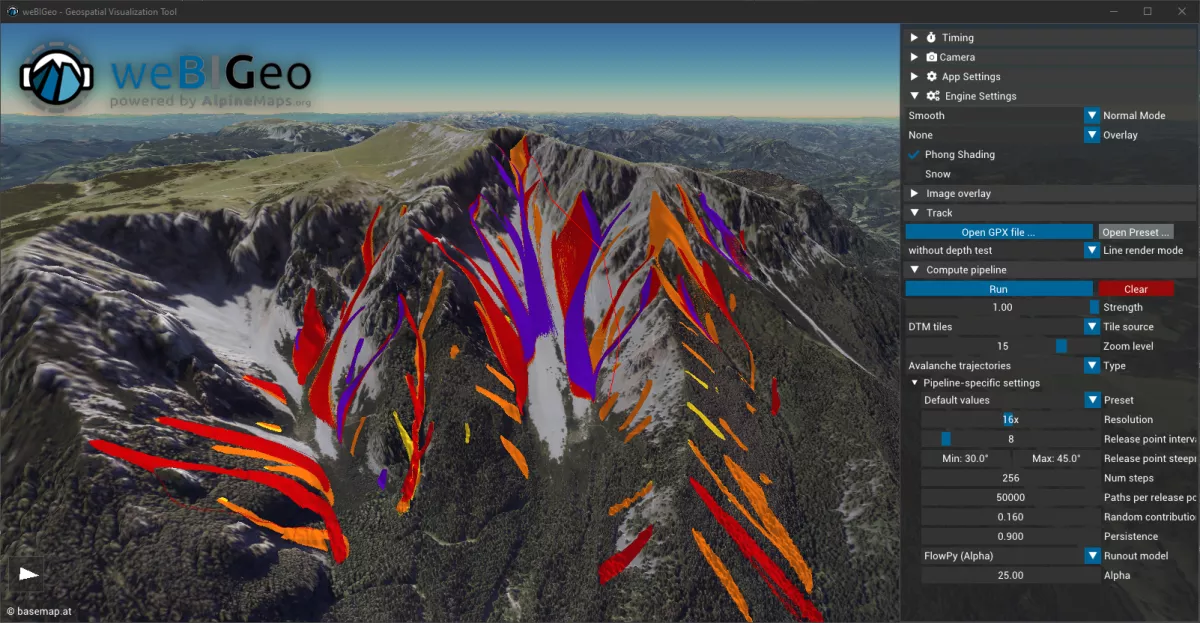Expand the Image overlay section

click(x=913, y=193)
